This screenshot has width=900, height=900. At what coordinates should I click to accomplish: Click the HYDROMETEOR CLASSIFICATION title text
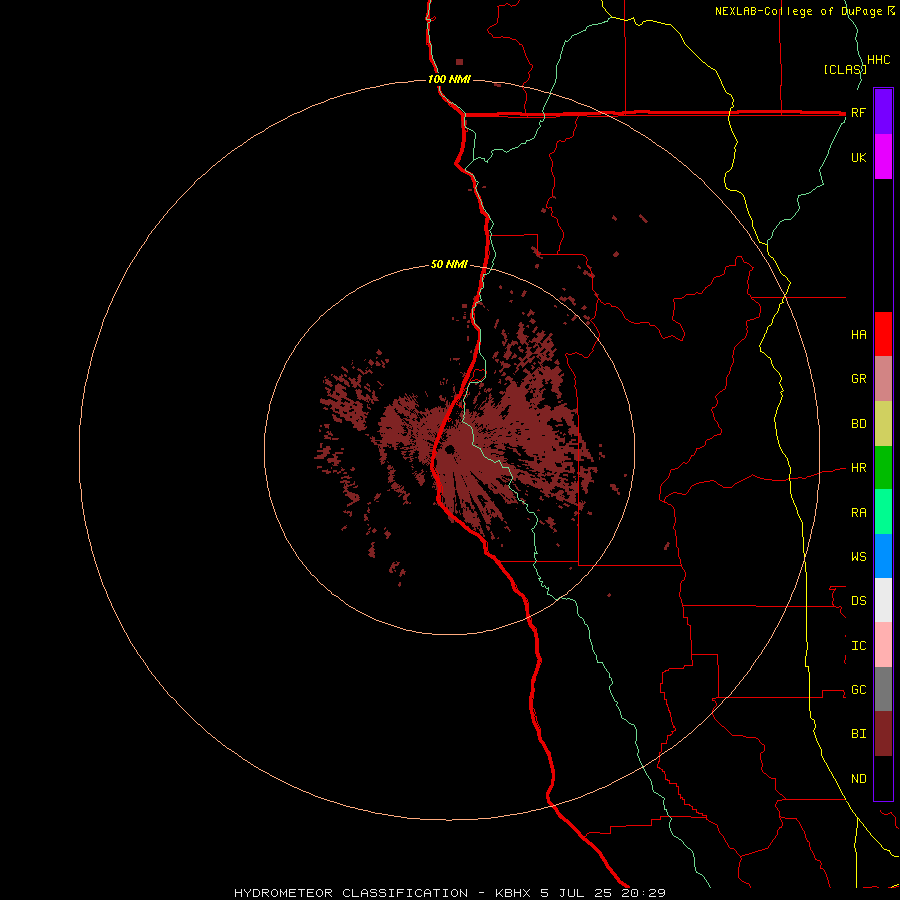[x=351, y=893]
